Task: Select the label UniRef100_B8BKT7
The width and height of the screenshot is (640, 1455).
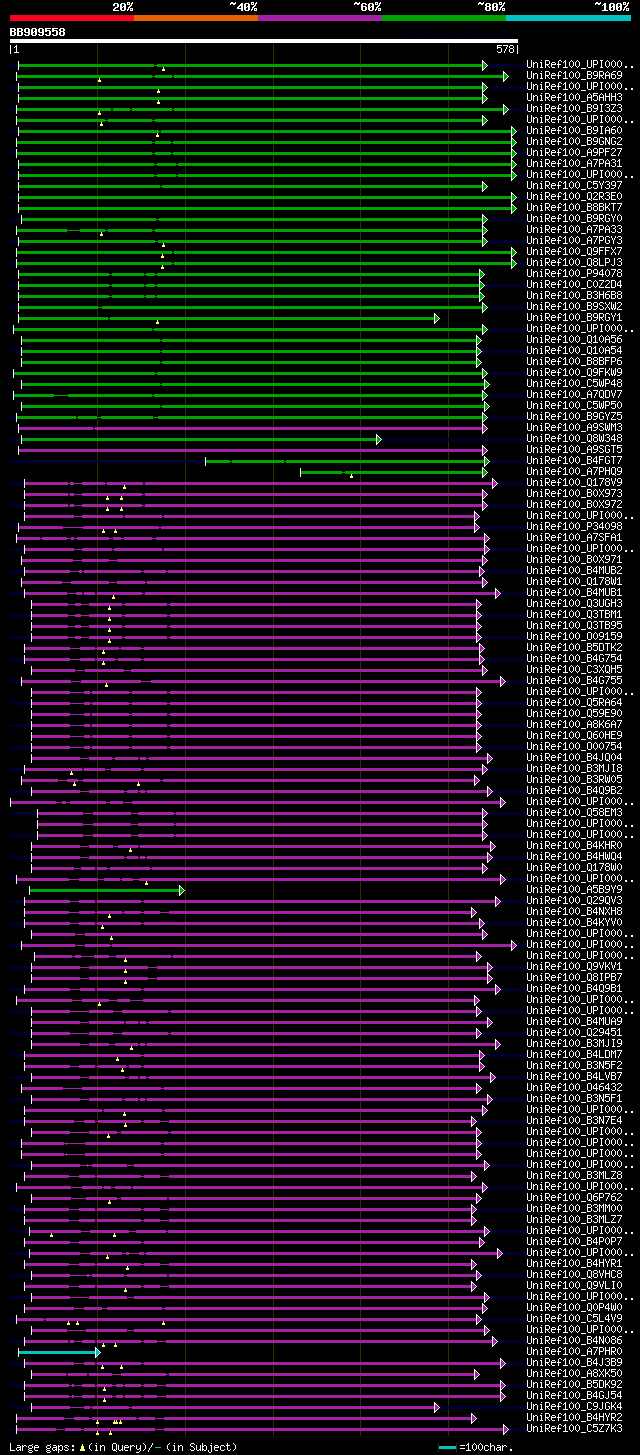Action: [574, 207]
